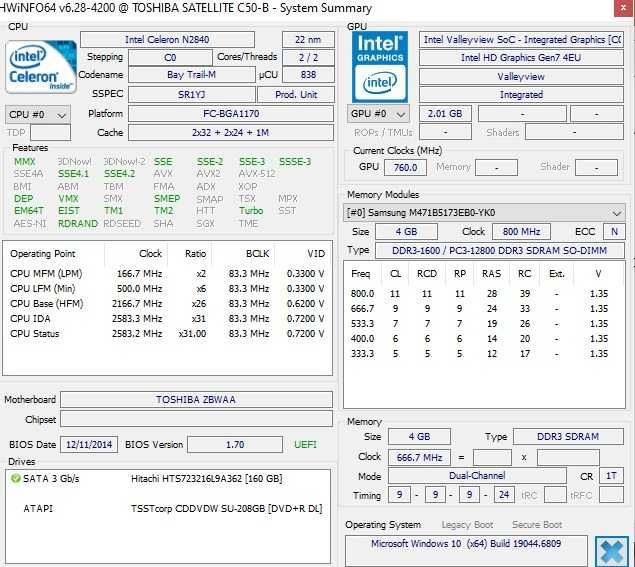This screenshot has width=635, height=567.
Task: Click the 2 / 2 cores/threads value
Action: click(308, 58)
